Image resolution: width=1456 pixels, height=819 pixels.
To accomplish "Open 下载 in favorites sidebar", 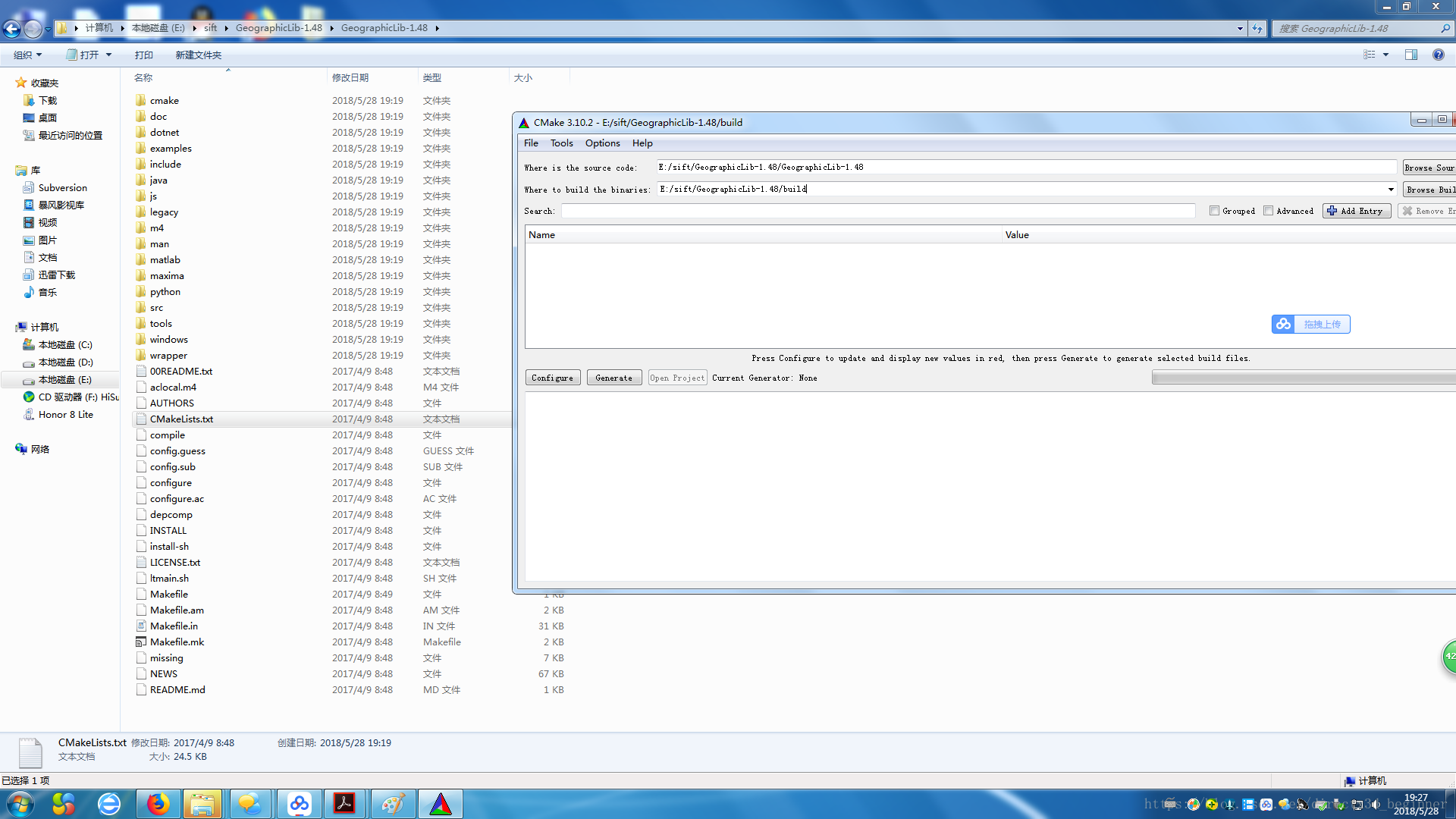I will pos(48,100).
